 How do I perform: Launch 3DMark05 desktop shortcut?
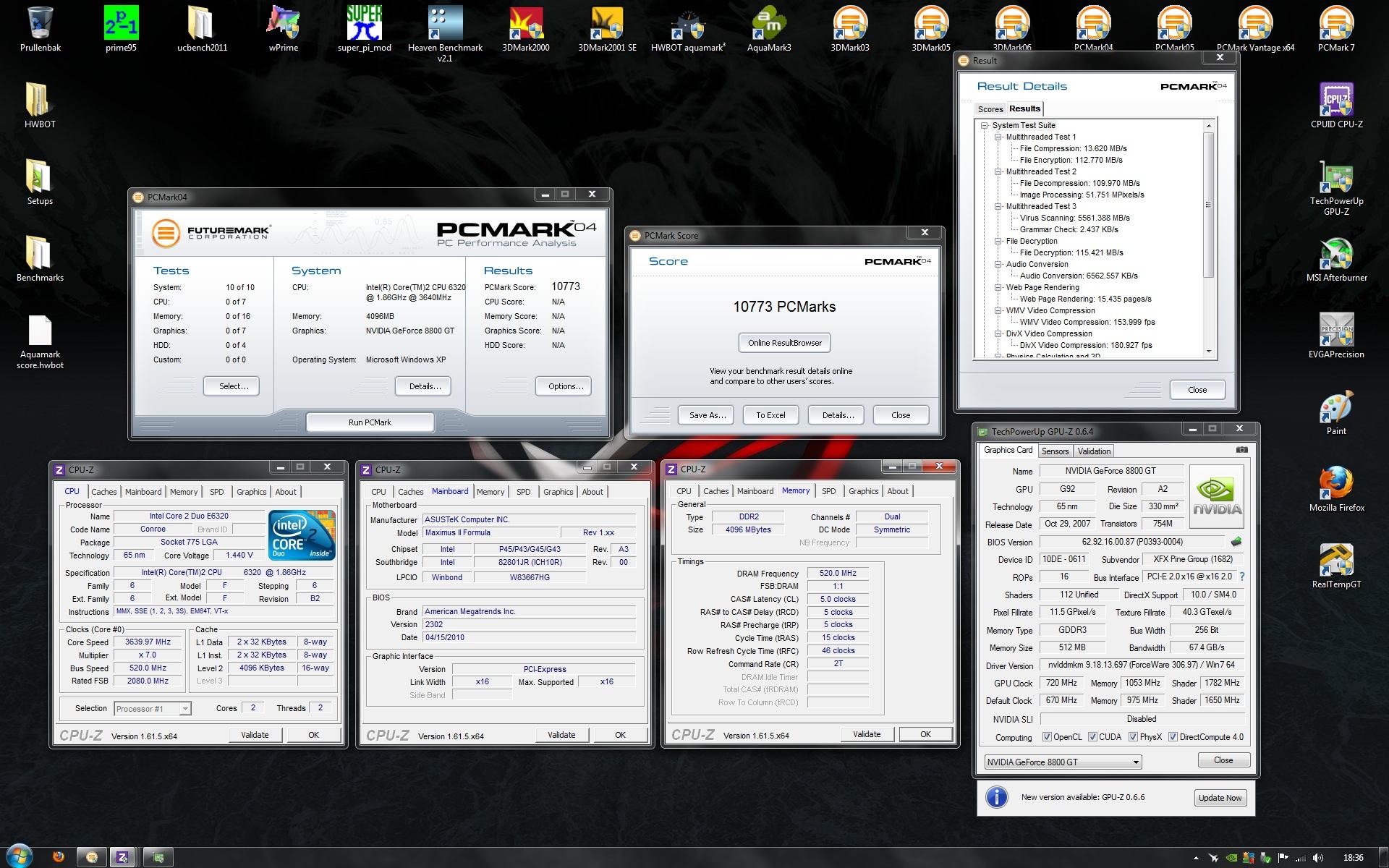[931, 29]
